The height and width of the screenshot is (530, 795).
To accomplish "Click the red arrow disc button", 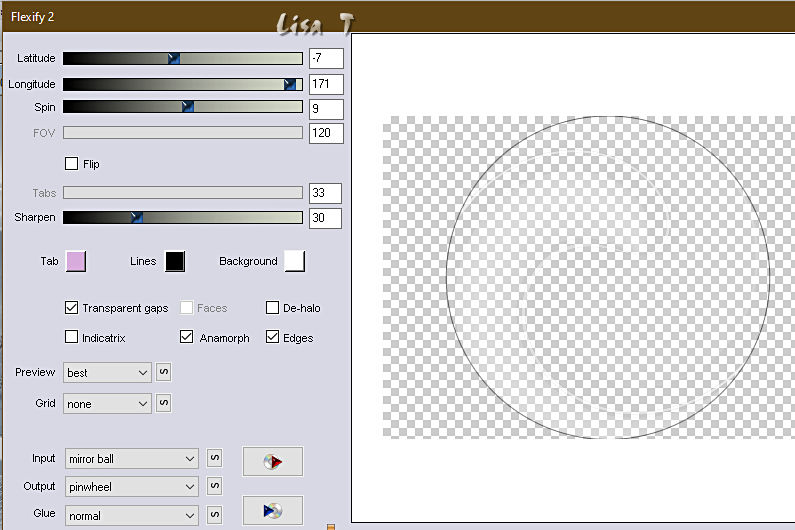I will click(273, 462).
